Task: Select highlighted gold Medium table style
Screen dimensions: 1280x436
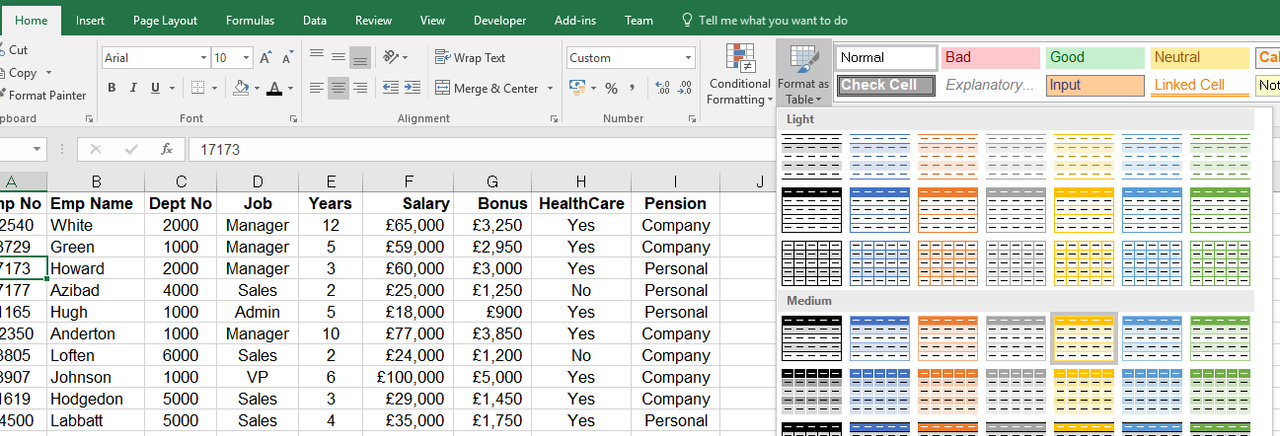Action: [1084, 338]
